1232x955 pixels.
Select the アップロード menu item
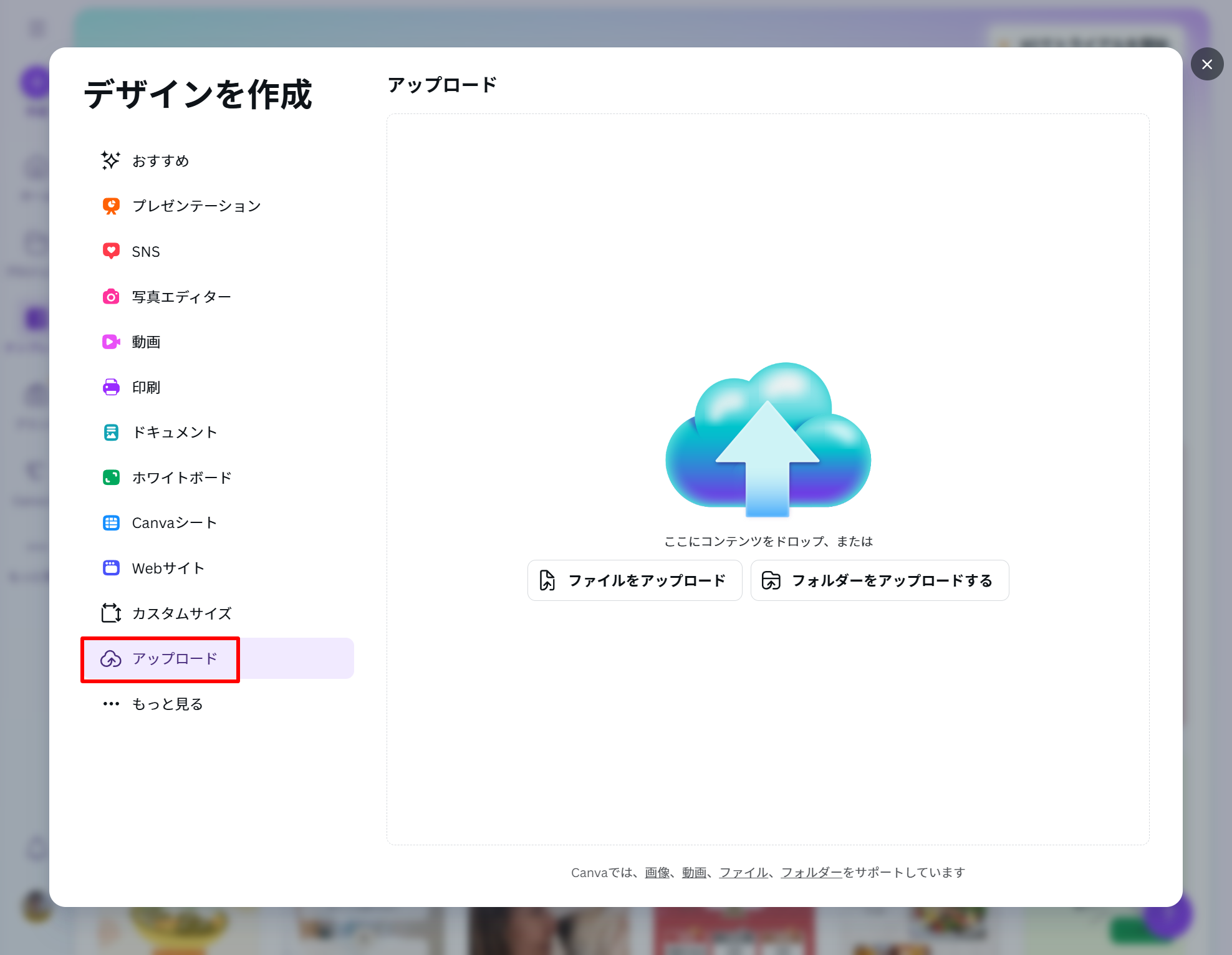[175, 659]
